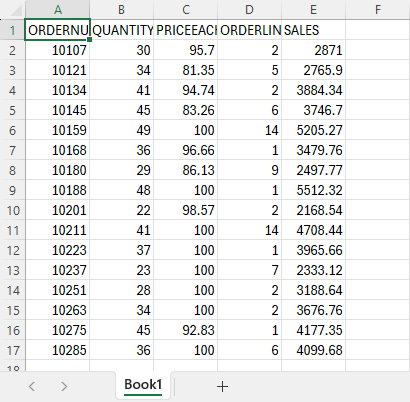Select cell with order number 10107
This screenshot has width=410, height=402.
(58, 50)
